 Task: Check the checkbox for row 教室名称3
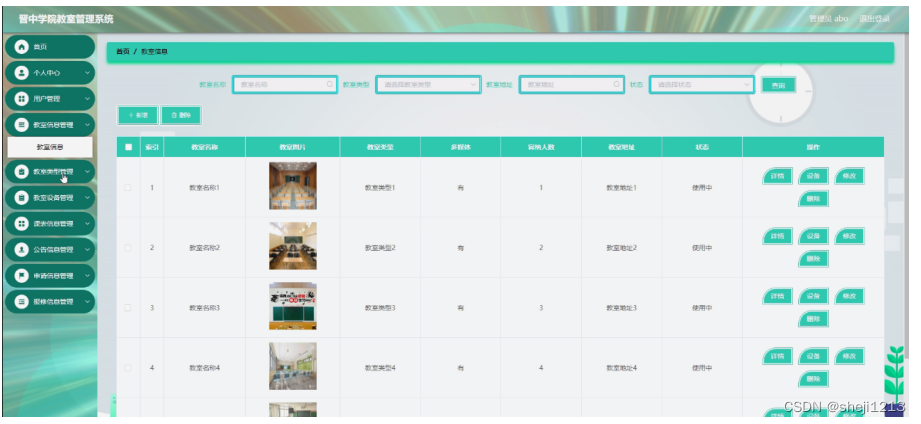click(x=128, y=308)
